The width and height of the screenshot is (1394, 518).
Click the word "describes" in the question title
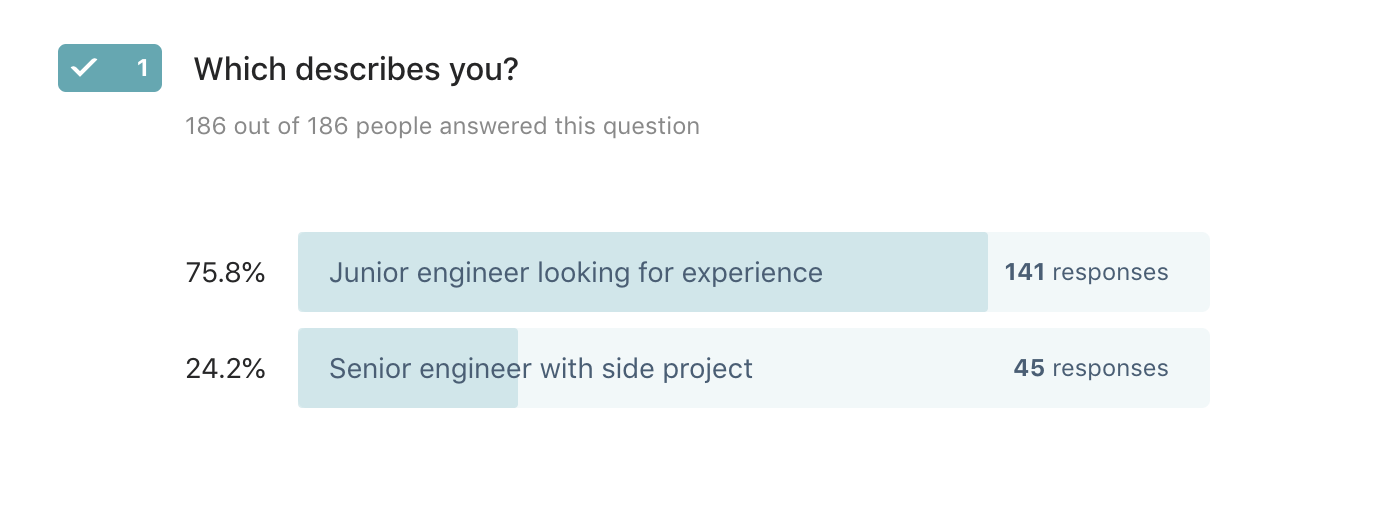coord(349,69)
